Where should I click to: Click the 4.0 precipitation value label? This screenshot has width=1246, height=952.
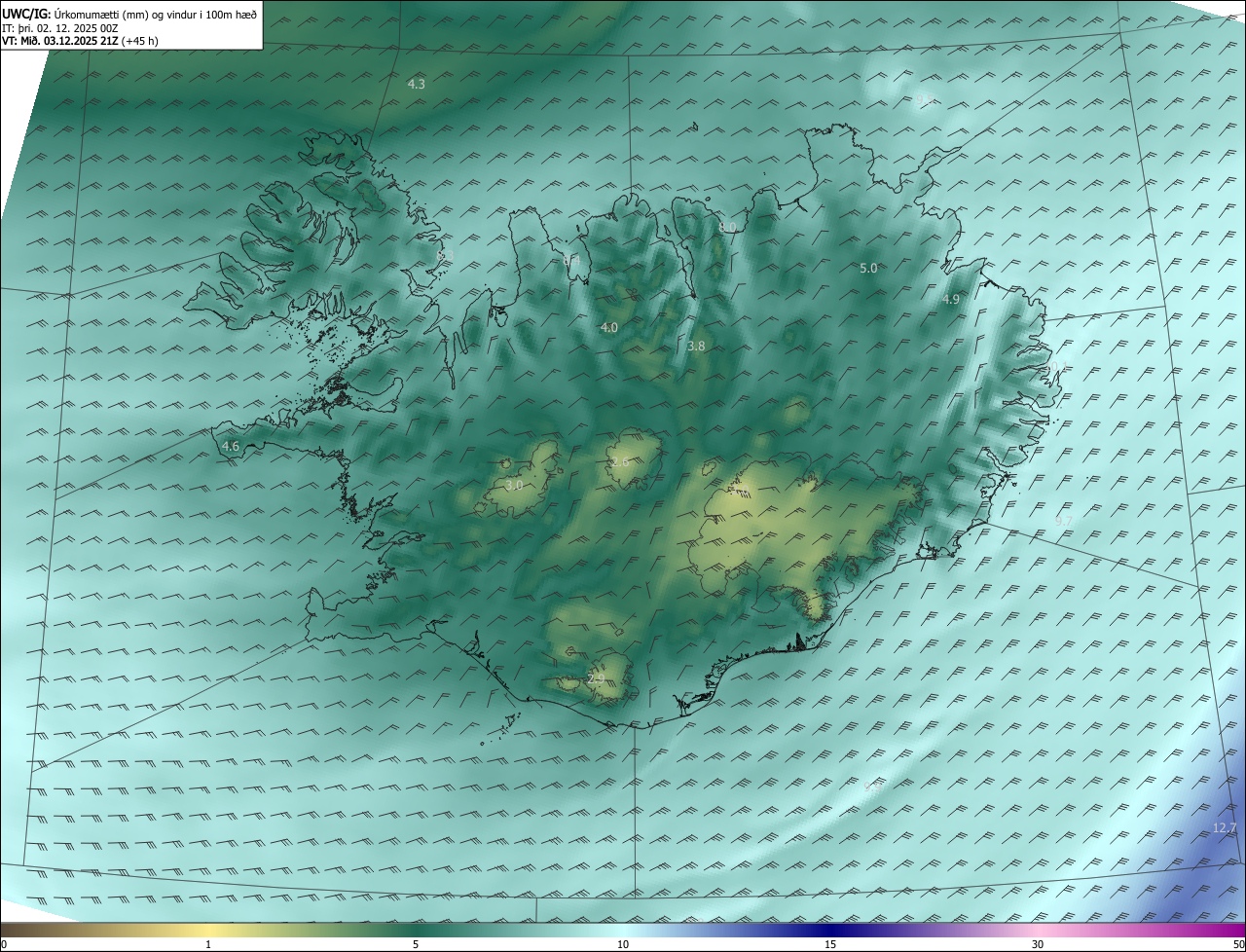[608, 328]
